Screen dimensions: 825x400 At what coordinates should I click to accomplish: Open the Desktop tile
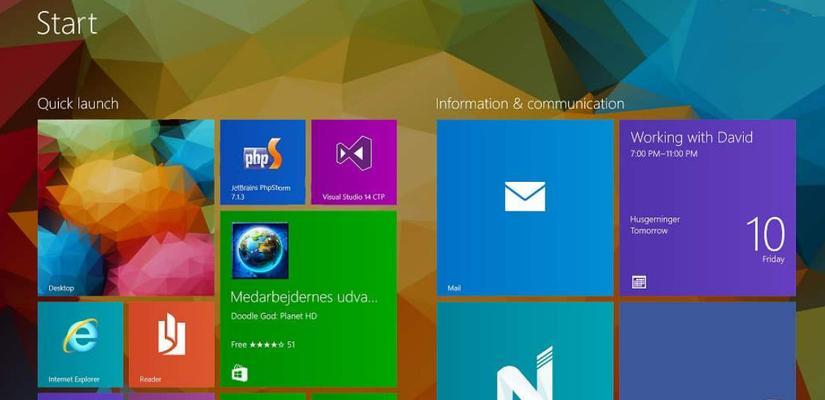(x=126, y=208)
